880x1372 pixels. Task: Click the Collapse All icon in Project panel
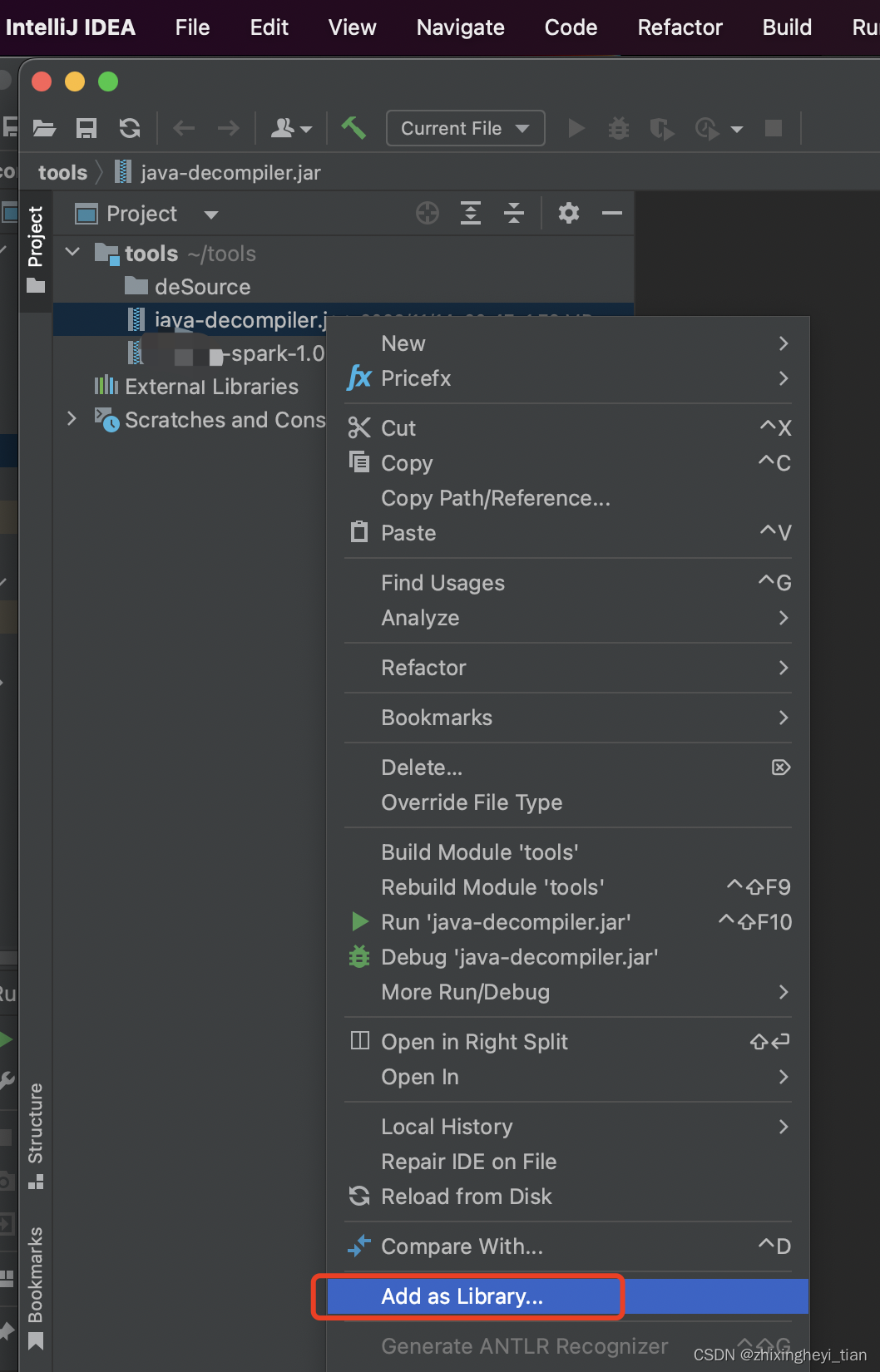click(x=514, y=214)
